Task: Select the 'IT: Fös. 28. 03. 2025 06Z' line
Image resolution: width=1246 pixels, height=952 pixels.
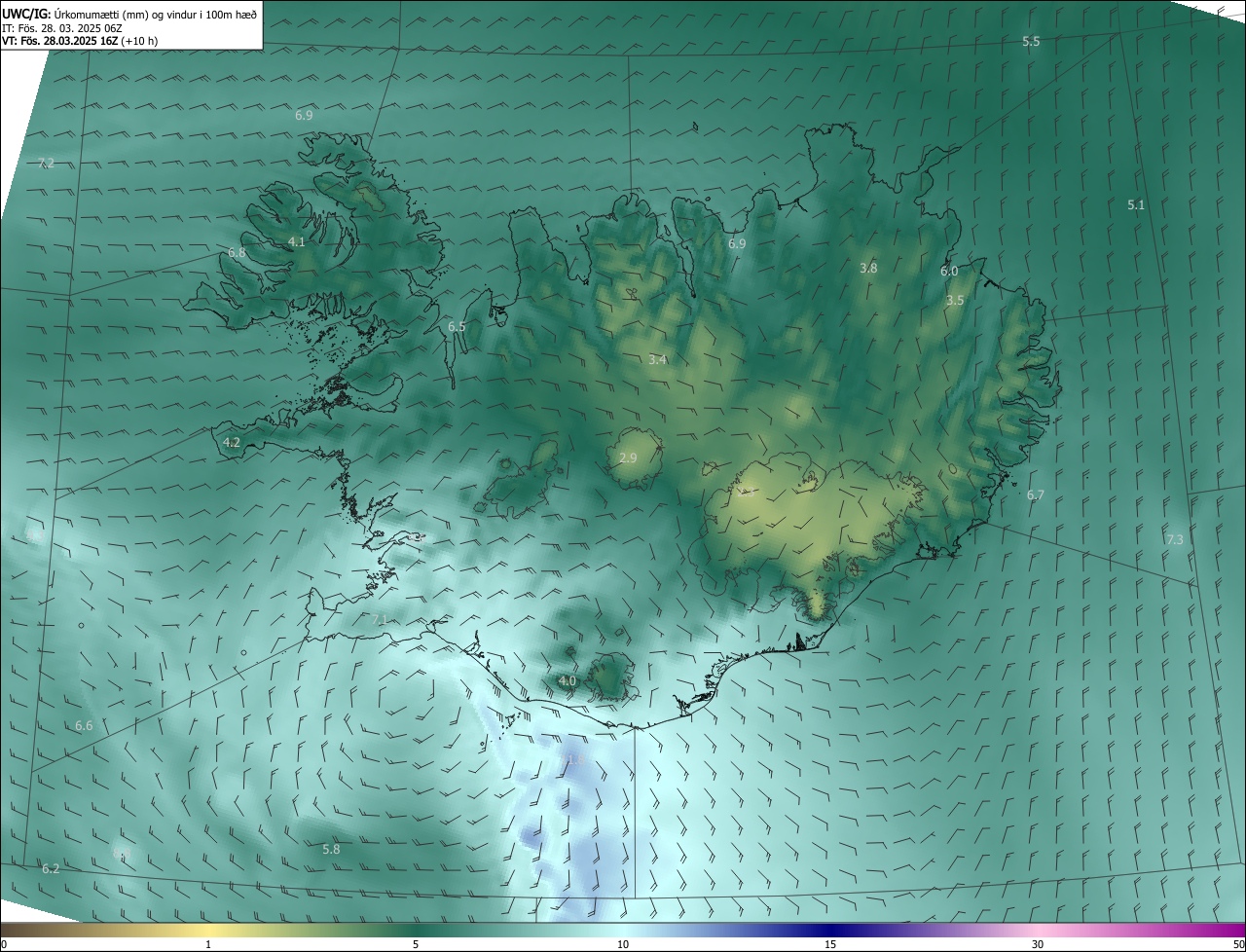Action: pos(61,28)
